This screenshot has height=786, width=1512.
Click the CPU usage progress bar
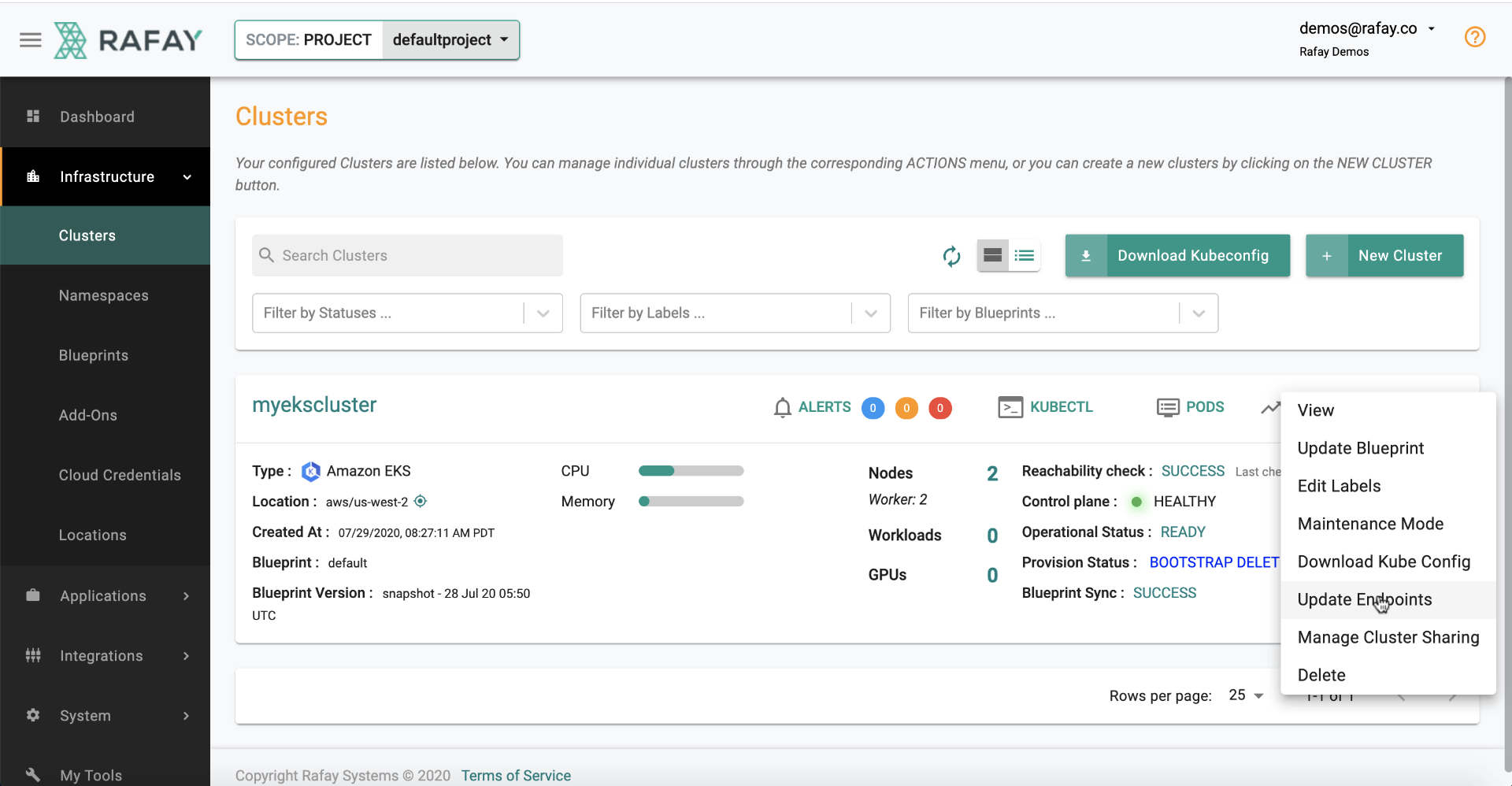pyautogui.click(x=691, y=471)
